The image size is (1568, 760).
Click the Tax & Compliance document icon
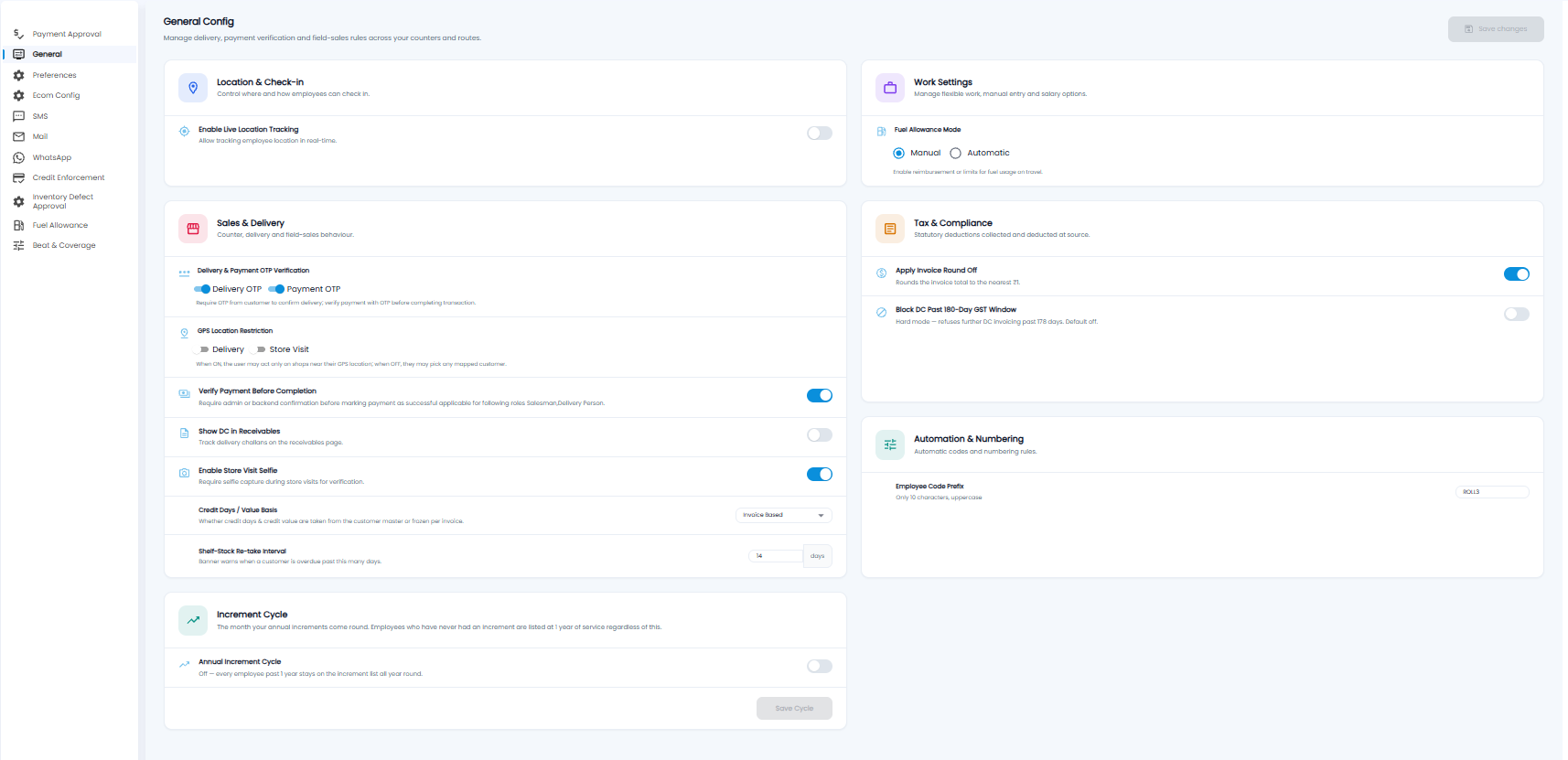[x=890, y=229]
